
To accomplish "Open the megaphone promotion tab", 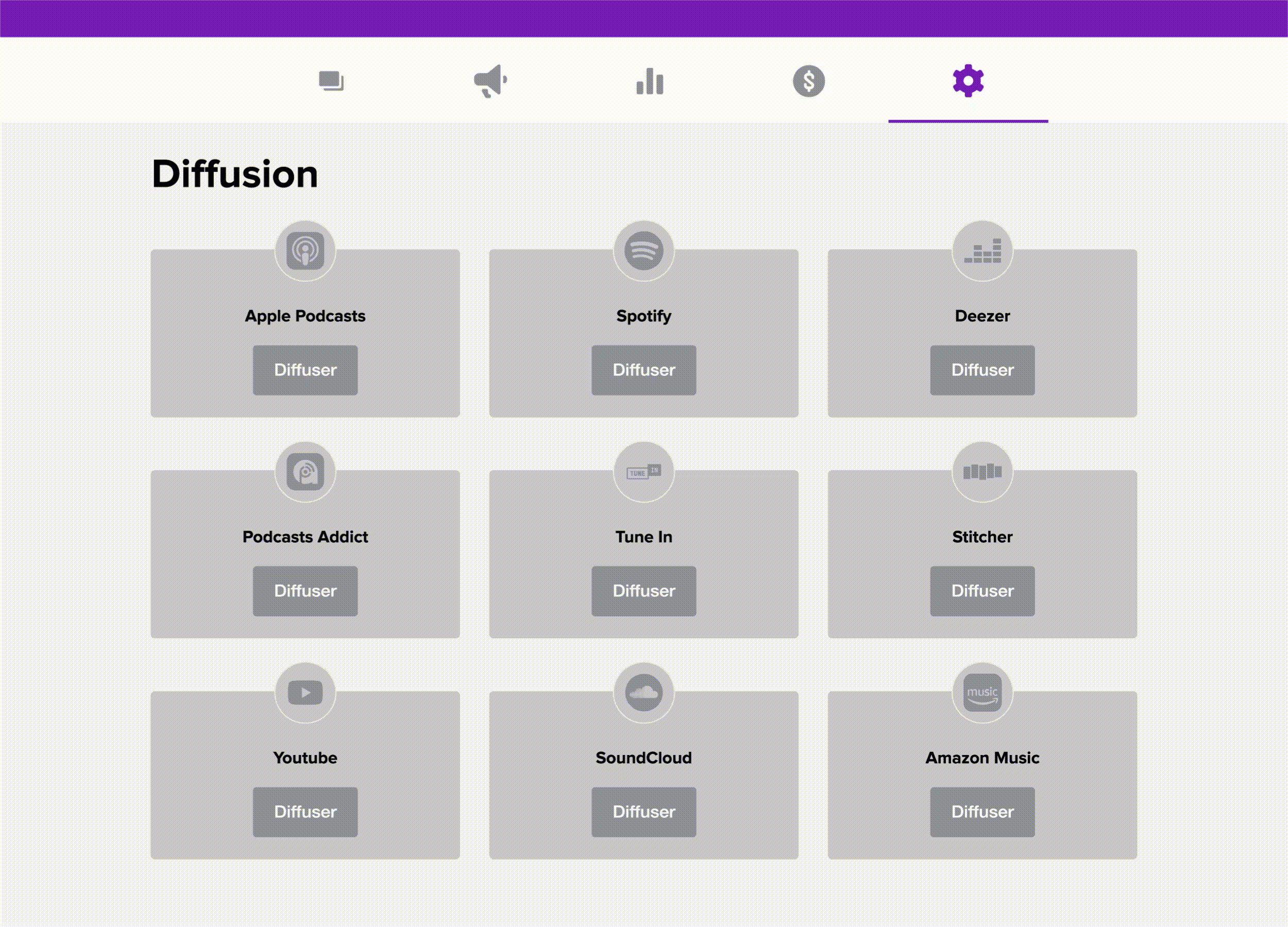I will pyautogui.click(x=490, y=81).
